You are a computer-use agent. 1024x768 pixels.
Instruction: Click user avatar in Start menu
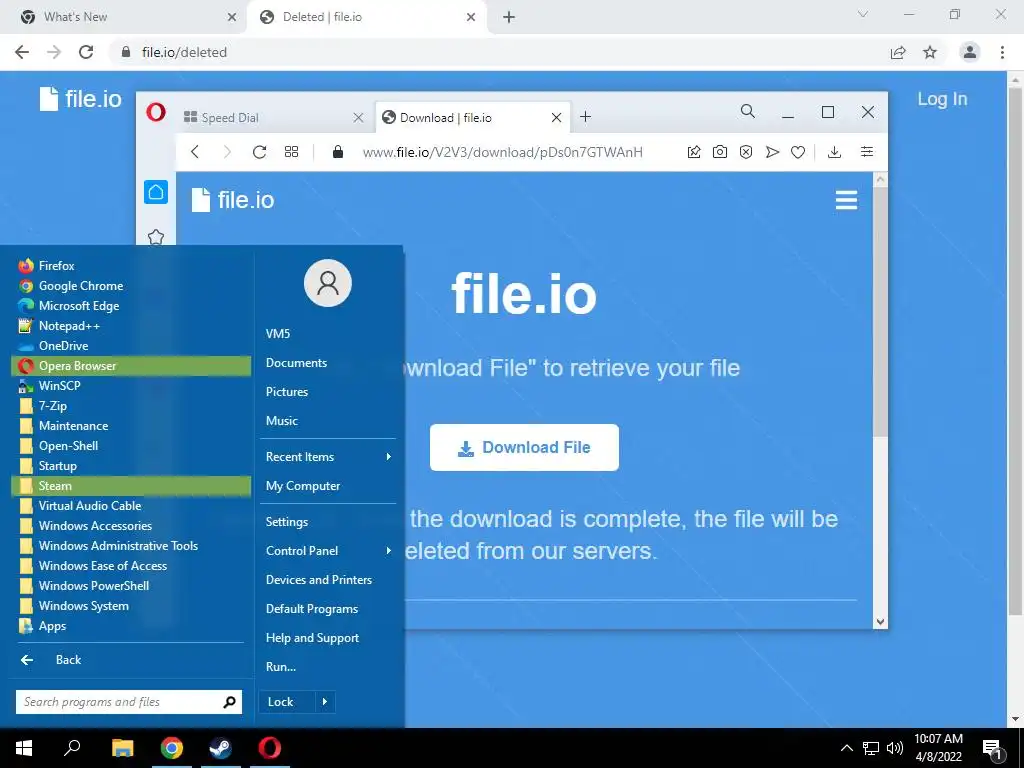(x=328, y=283)
